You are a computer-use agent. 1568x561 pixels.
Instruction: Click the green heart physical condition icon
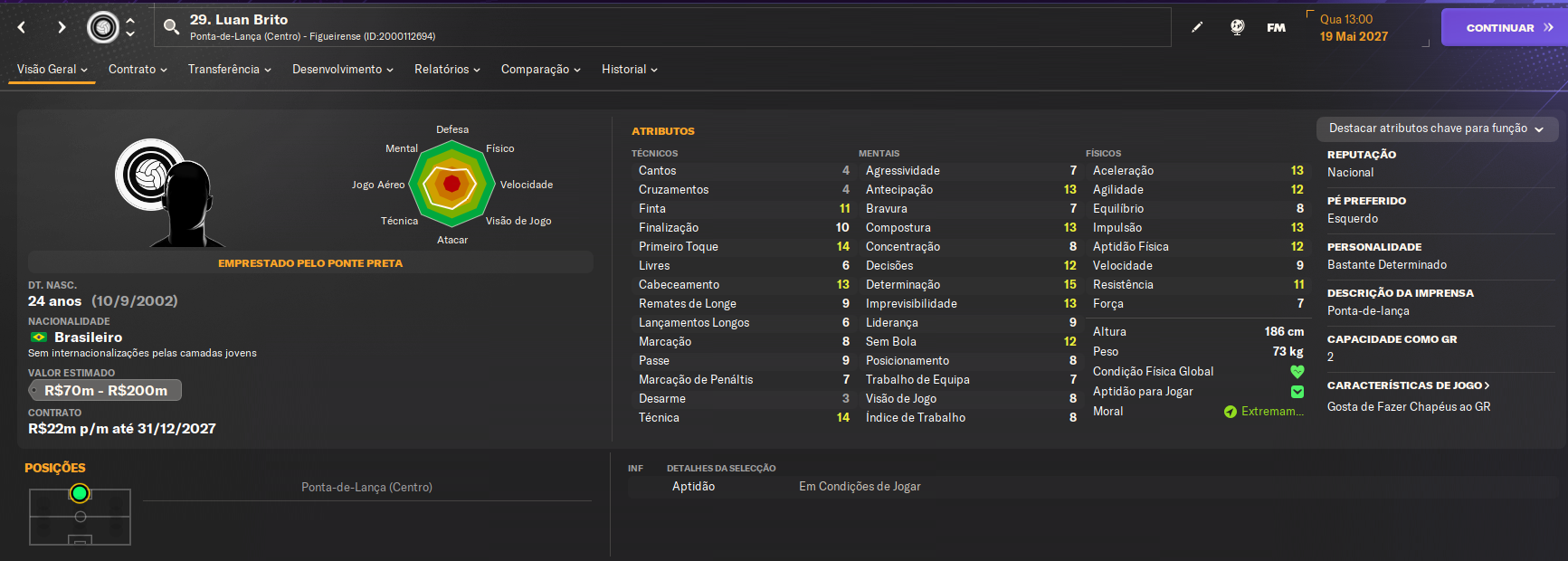coord(1297,371)
